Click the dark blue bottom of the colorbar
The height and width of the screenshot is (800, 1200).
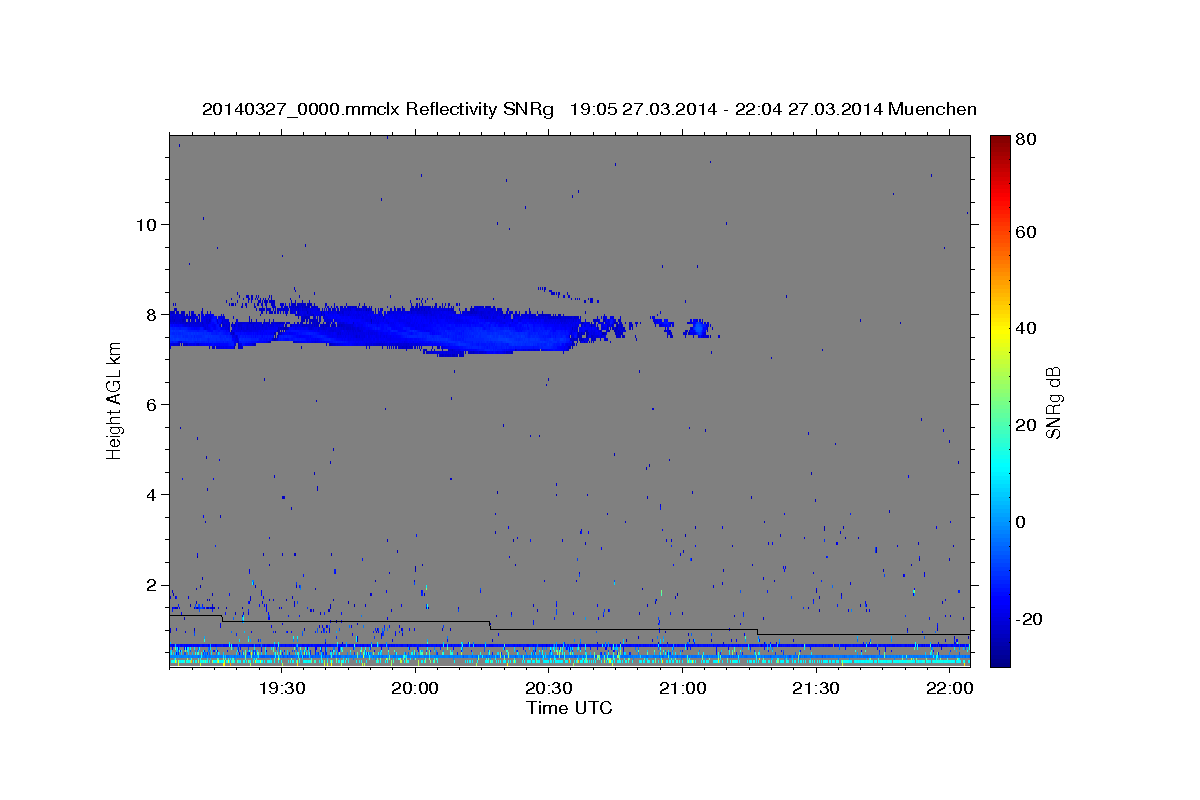coord(1000,655)
